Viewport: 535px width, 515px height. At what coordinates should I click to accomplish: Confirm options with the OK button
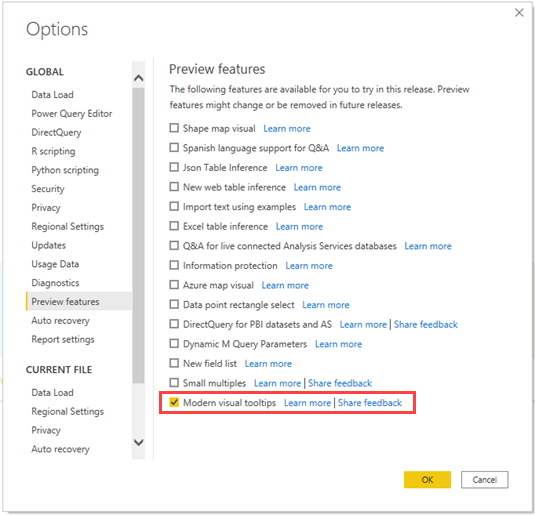point(427,480)
